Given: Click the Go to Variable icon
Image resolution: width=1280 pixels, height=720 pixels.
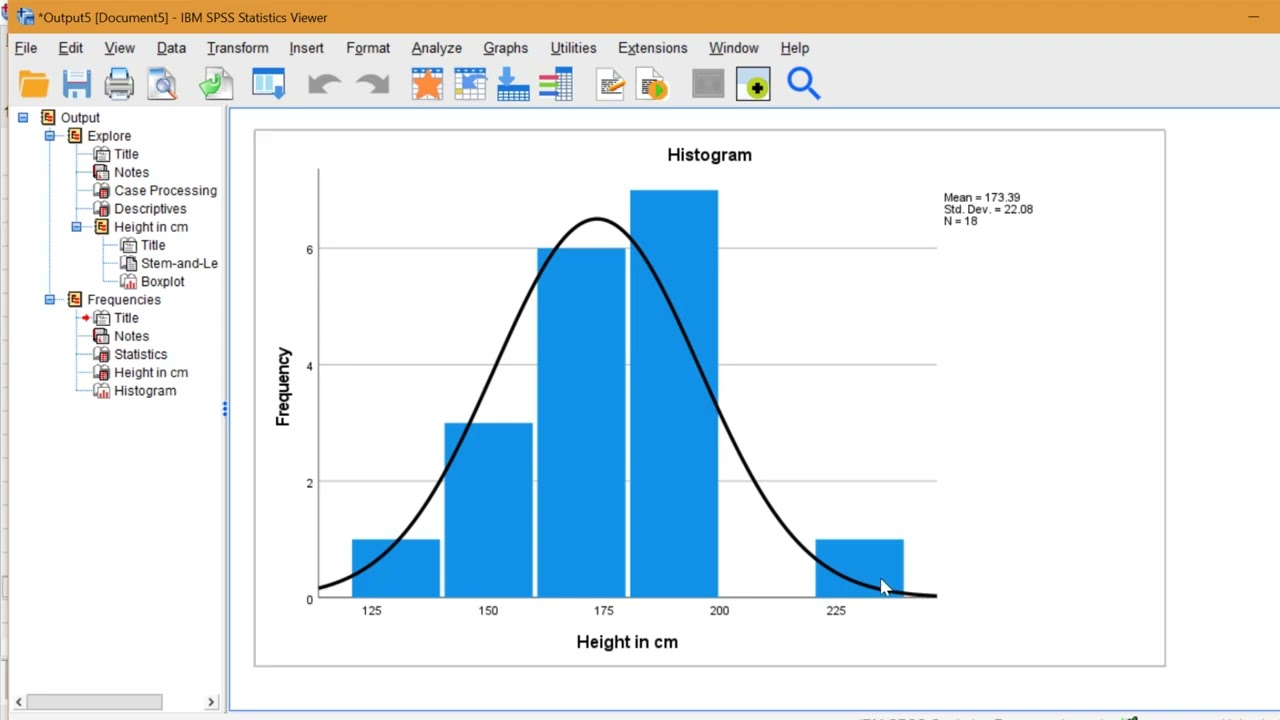Looking at the screenshot, I should (x=513, y=85).
